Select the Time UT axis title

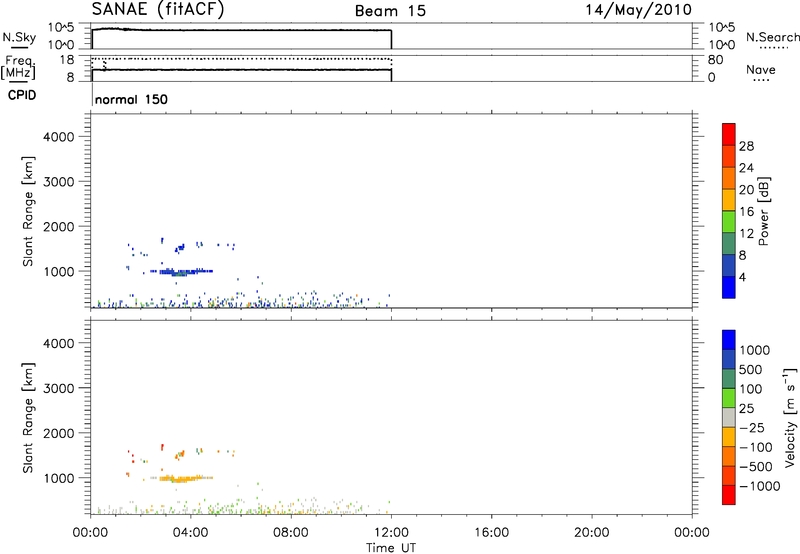coord(391,548)
